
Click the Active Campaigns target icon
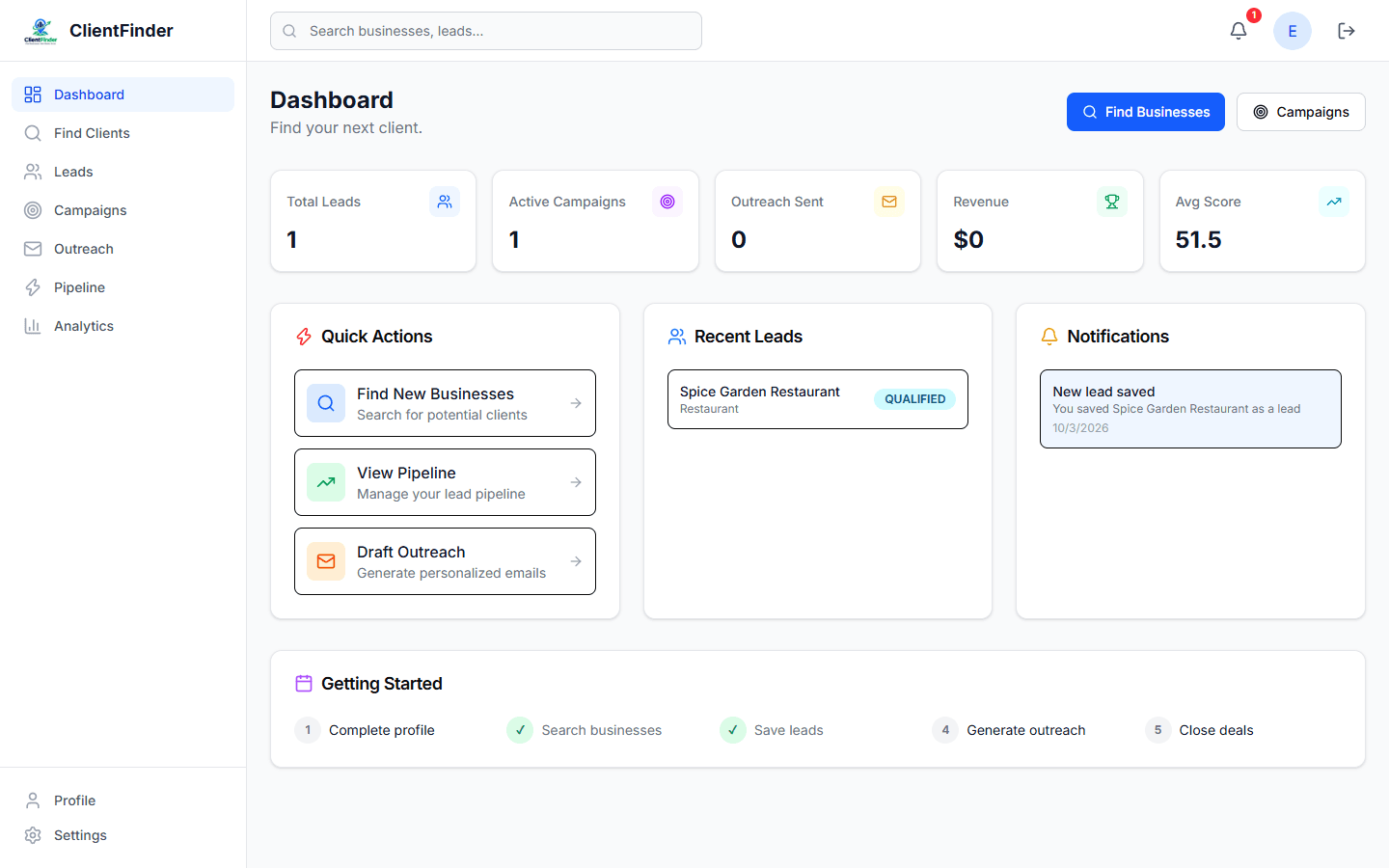point(667,202)
